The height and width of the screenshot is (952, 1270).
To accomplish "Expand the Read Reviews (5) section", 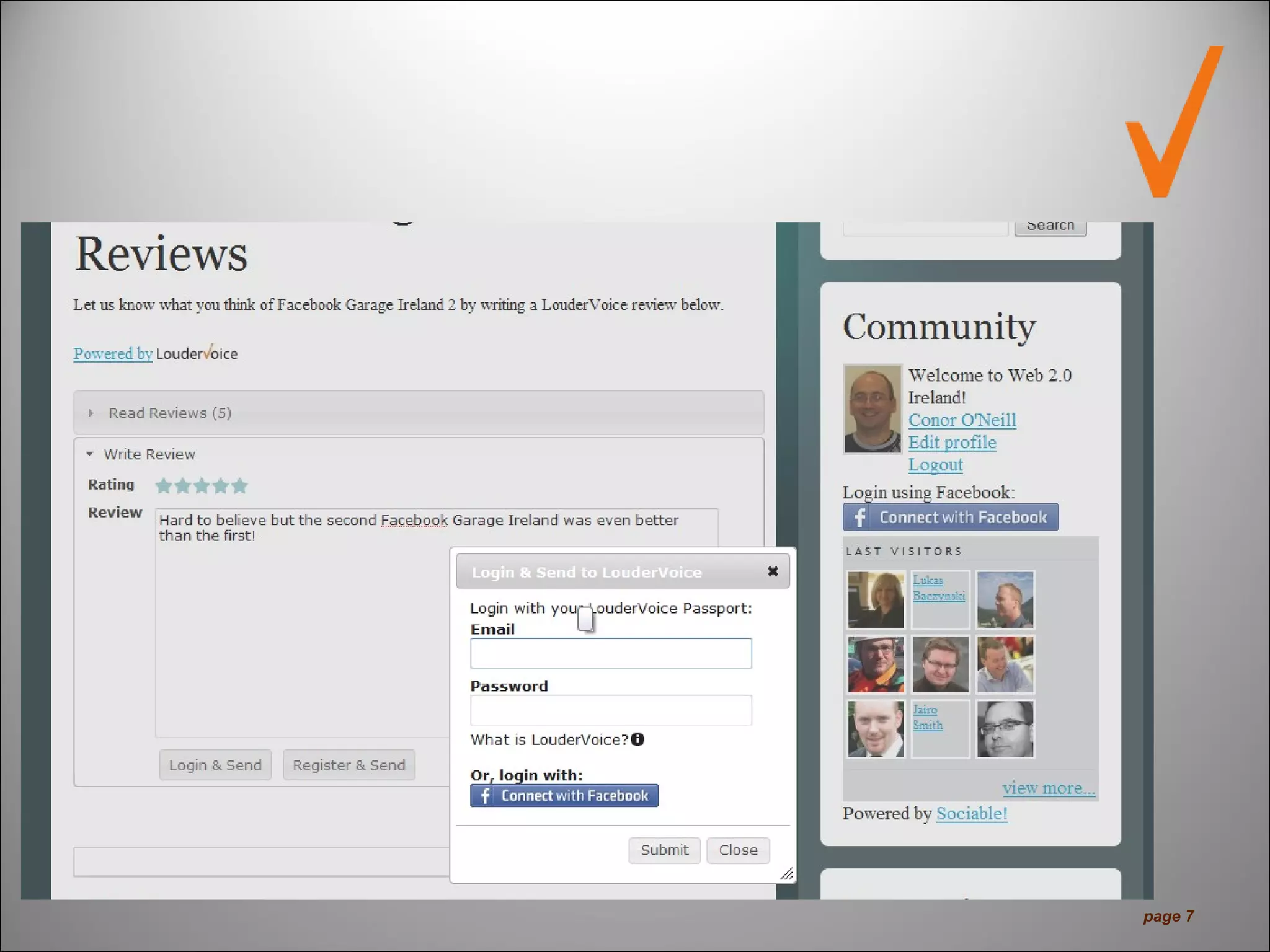I will [x=169, y=413].
